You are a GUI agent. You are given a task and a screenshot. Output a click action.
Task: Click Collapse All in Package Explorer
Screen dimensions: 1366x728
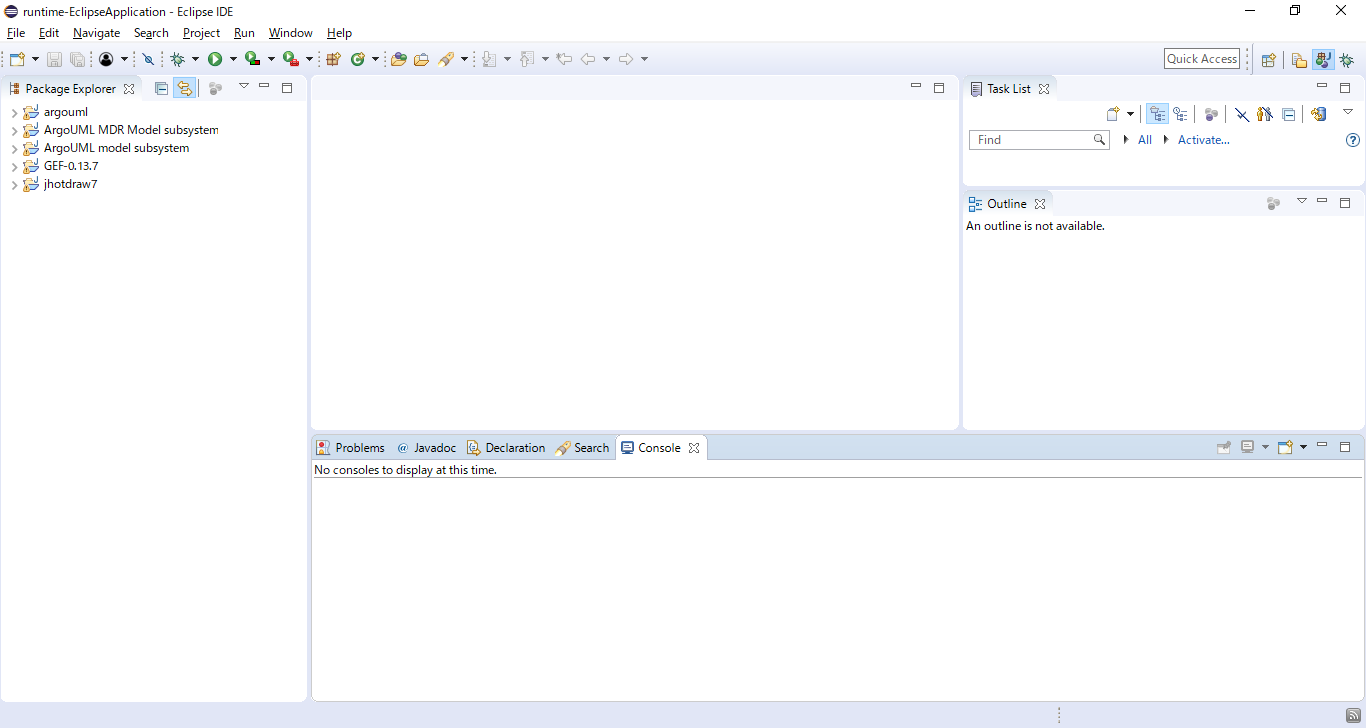[161, 88]
